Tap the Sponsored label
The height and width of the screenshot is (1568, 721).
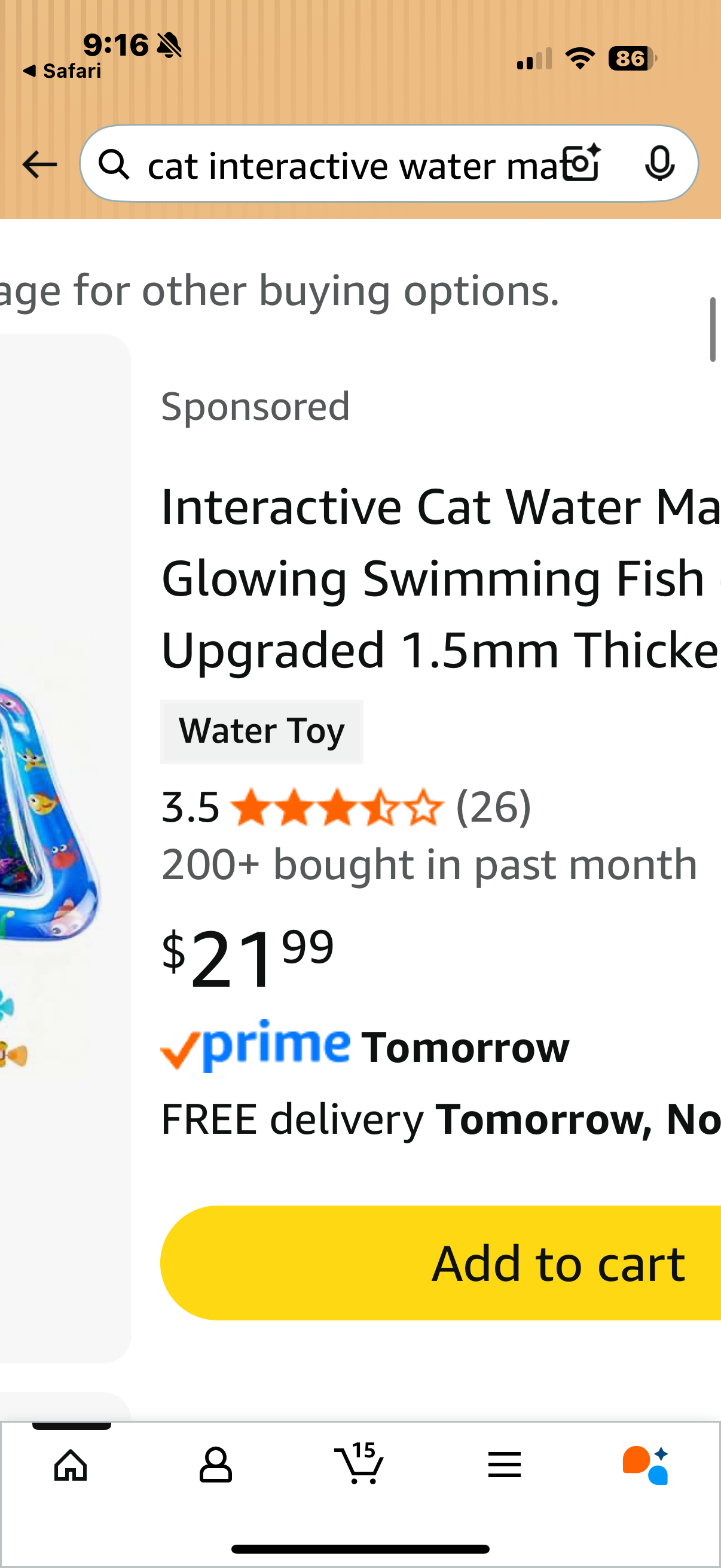tap(255, 405)
